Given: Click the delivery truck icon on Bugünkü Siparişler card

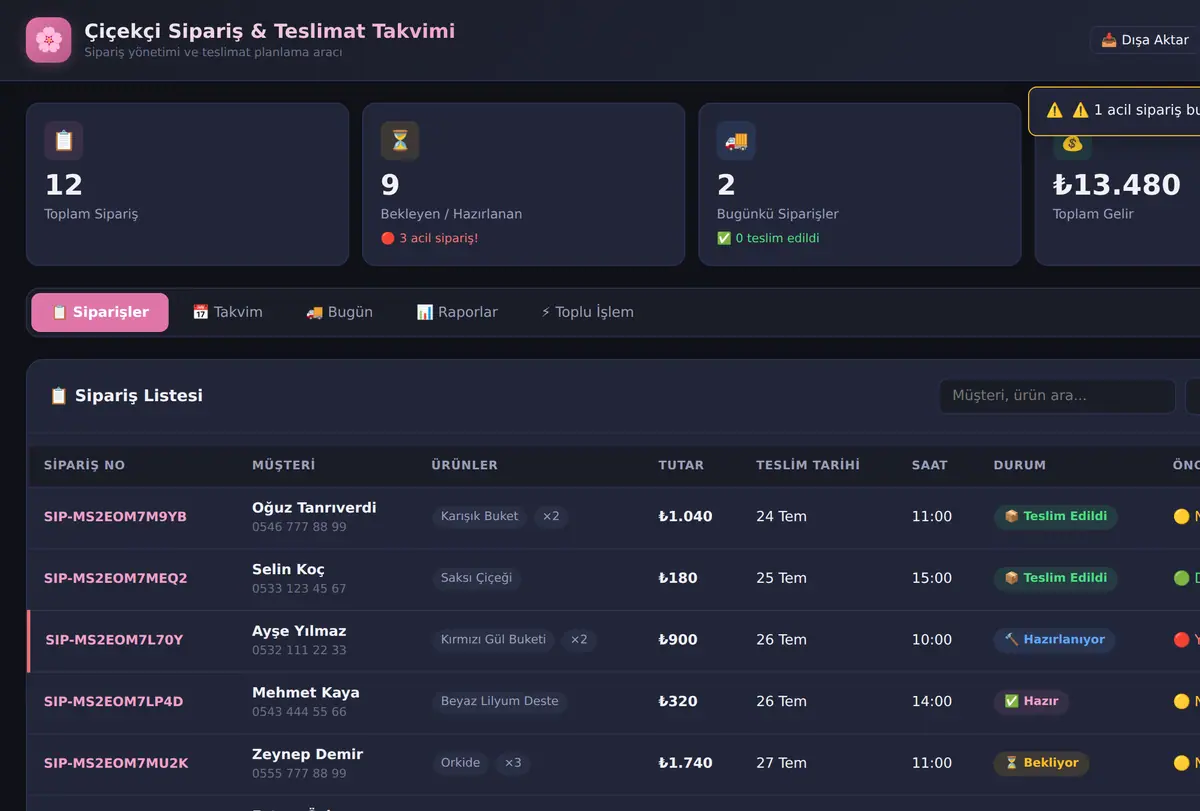Looking at the screenshot, I should [736, 141].
